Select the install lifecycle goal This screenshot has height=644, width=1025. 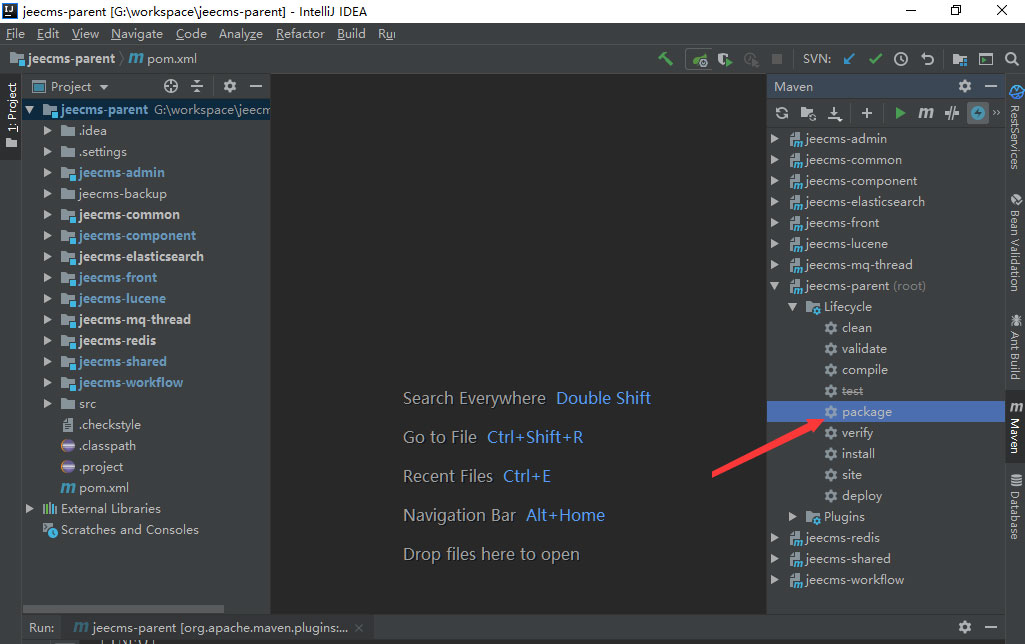click(858, 454)
